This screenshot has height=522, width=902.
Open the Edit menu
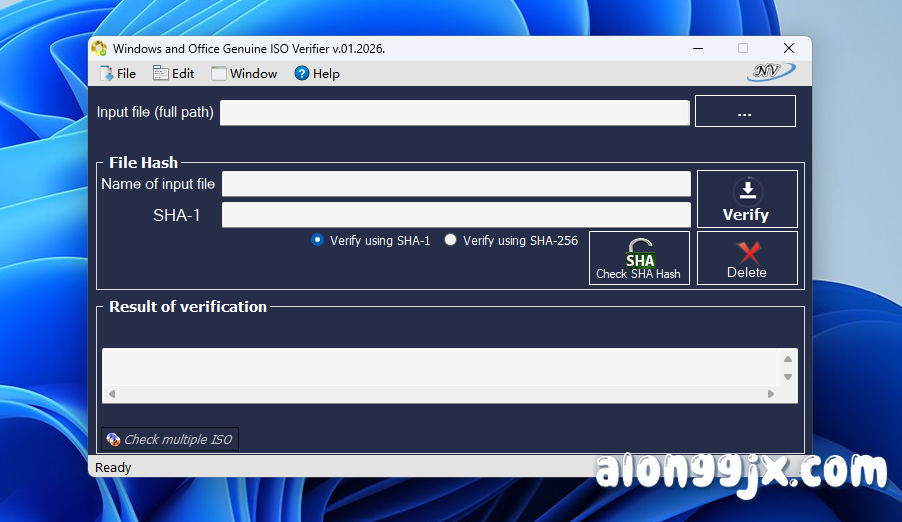(x=173, y=74)
